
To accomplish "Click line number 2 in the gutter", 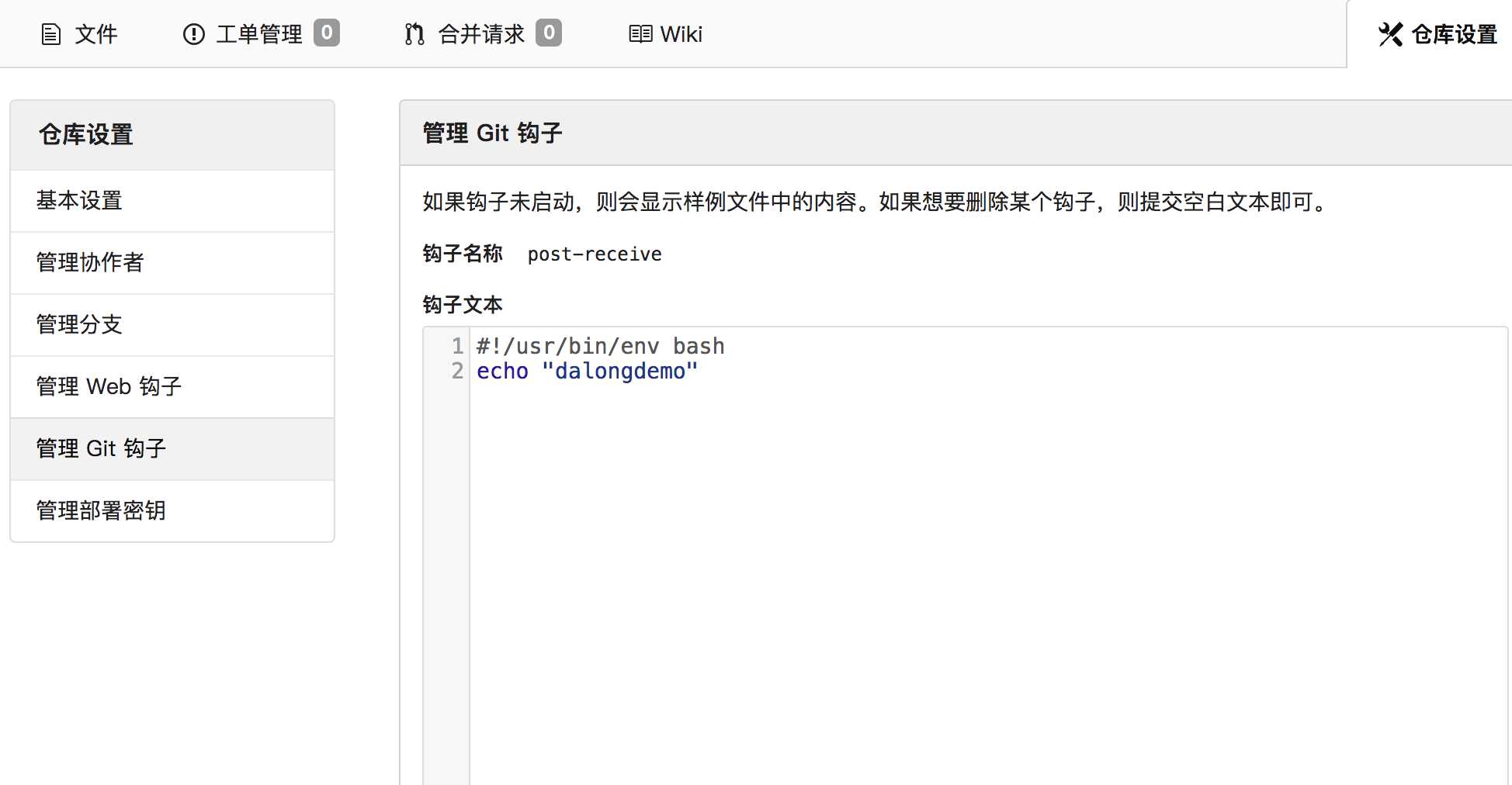I will click(457, 371).
